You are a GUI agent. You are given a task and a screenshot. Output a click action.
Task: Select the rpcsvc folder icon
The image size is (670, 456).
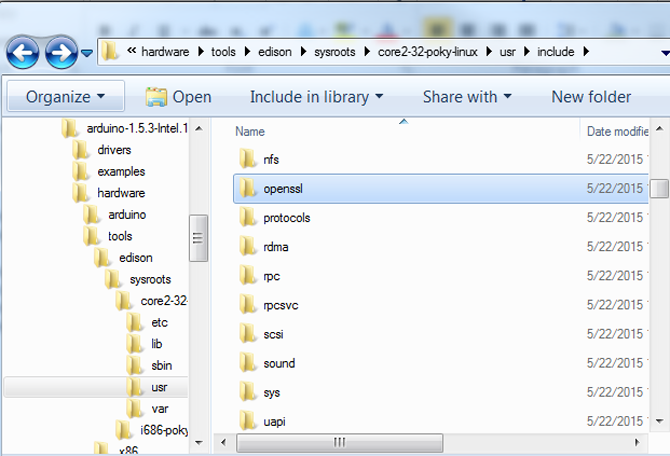(x=247, y=304)
